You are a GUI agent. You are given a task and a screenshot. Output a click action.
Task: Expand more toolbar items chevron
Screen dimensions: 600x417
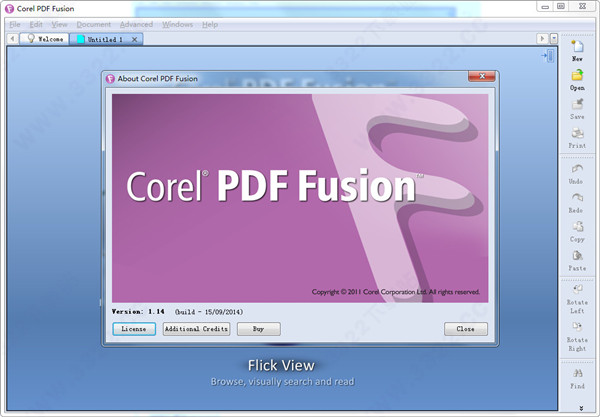pos(581,408)
